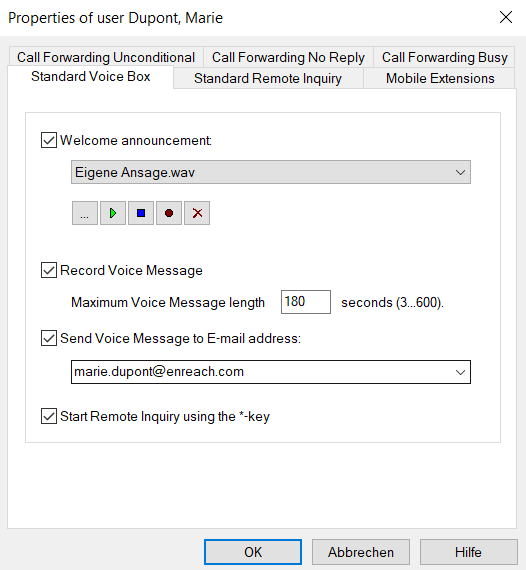526x570 pixels.
Task: Select Call Forwarding Busy tab
Action: (444, 57)
